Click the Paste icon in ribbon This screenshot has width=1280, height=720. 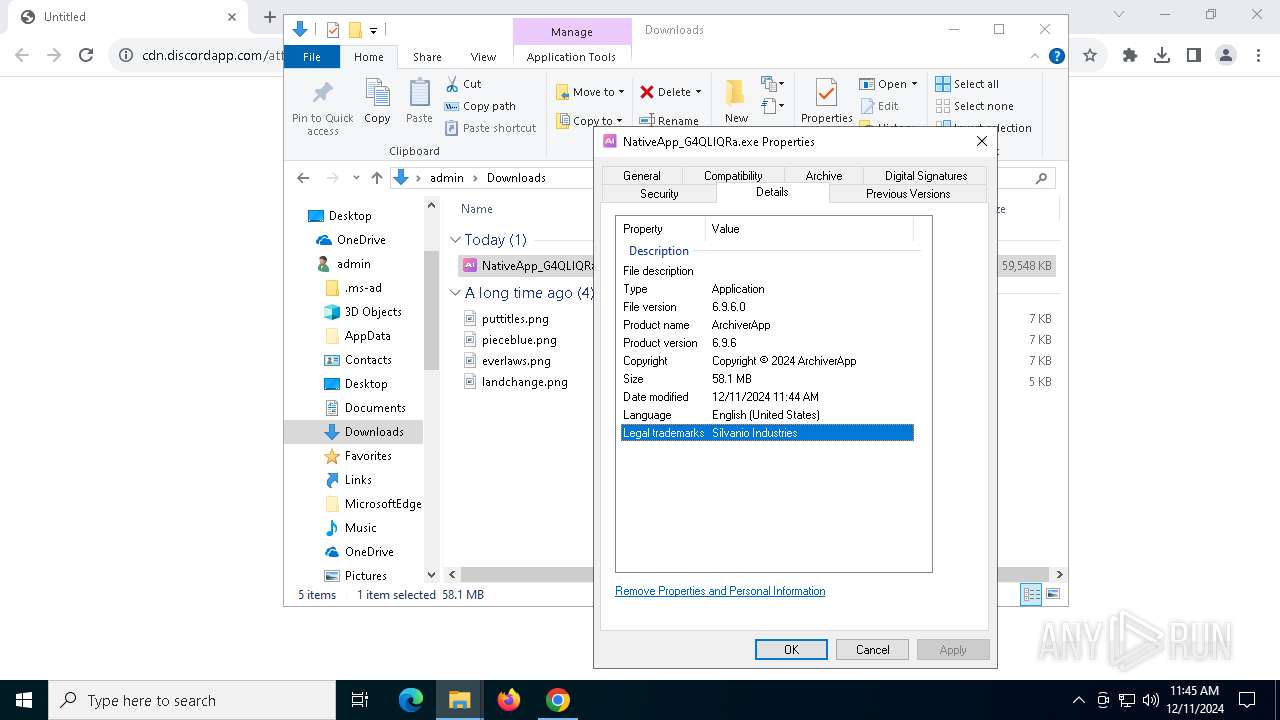point(419,93)
